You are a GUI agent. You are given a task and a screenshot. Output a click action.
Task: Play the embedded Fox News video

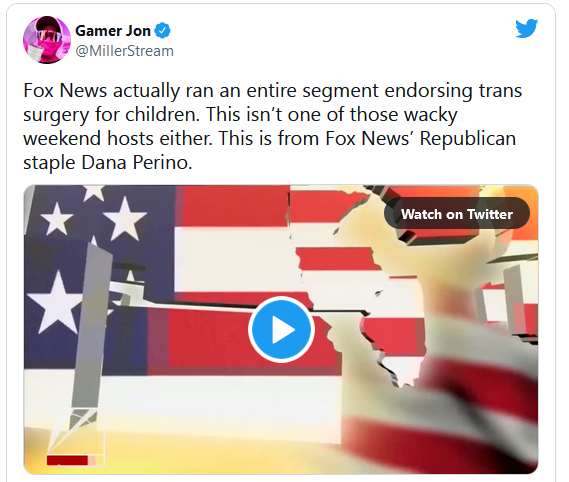coord(281,329)
